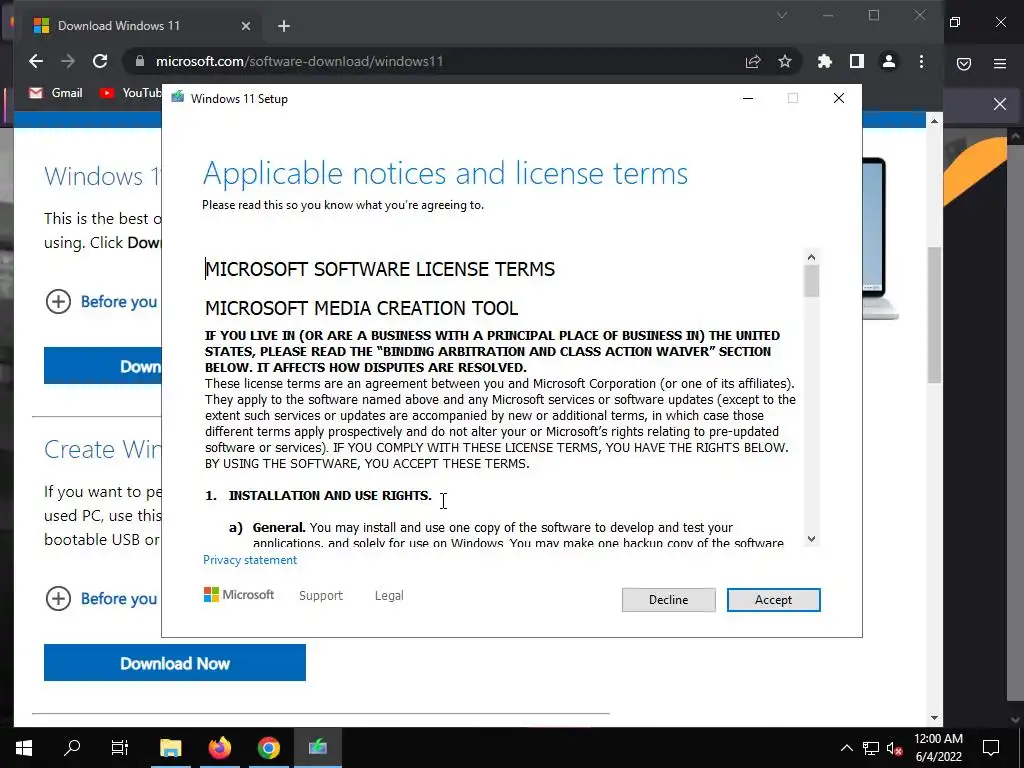Screen dimensions: 1024x768
Task: Click the Decline button
Action: click(668, 600)
